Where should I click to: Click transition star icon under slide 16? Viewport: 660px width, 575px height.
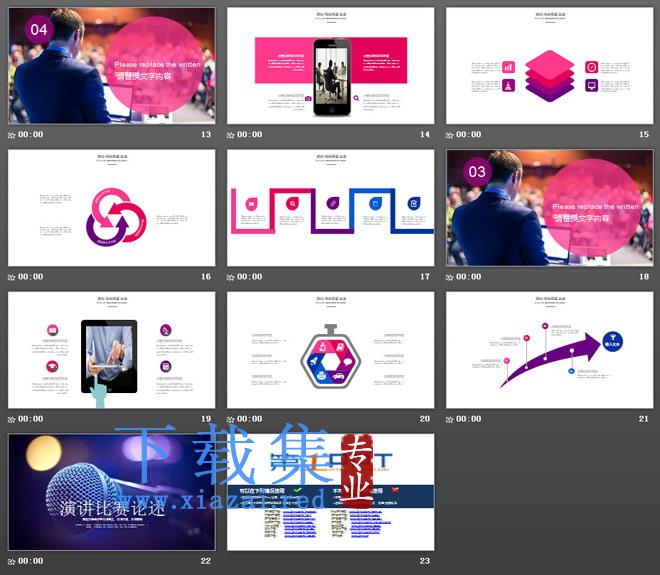(x=11, y=277)
